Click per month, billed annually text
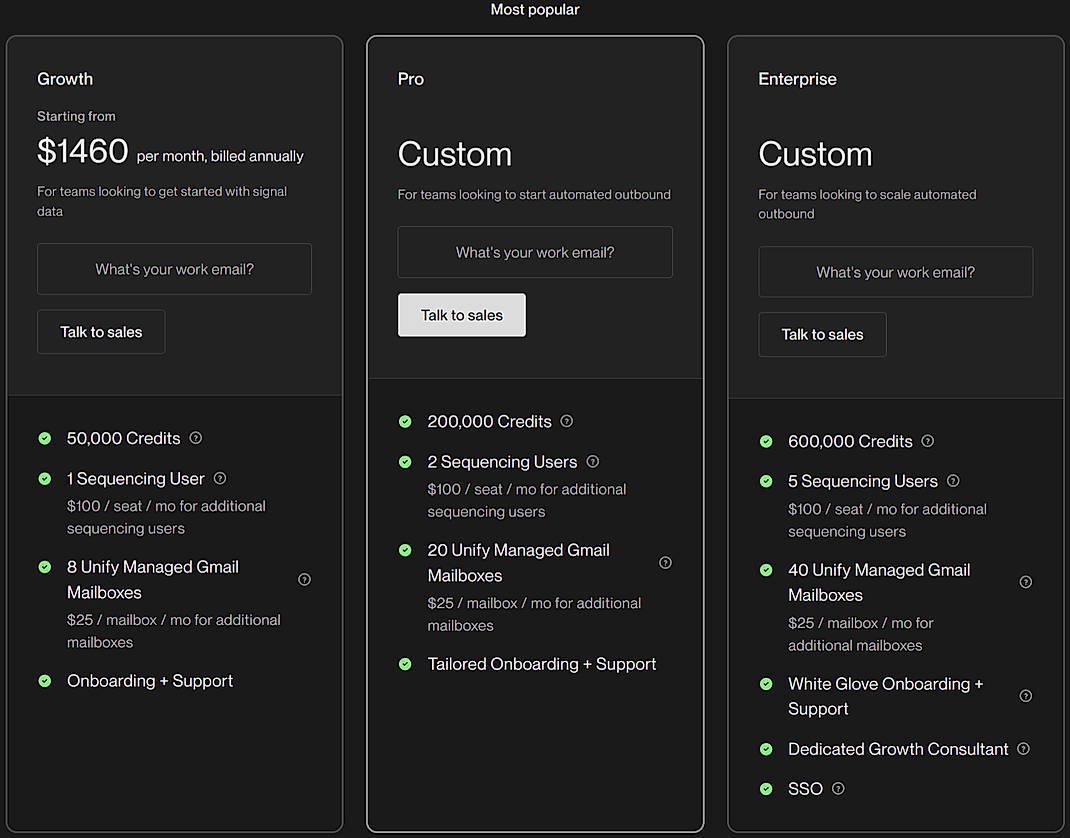1070x838 pixels. point(220,156)
